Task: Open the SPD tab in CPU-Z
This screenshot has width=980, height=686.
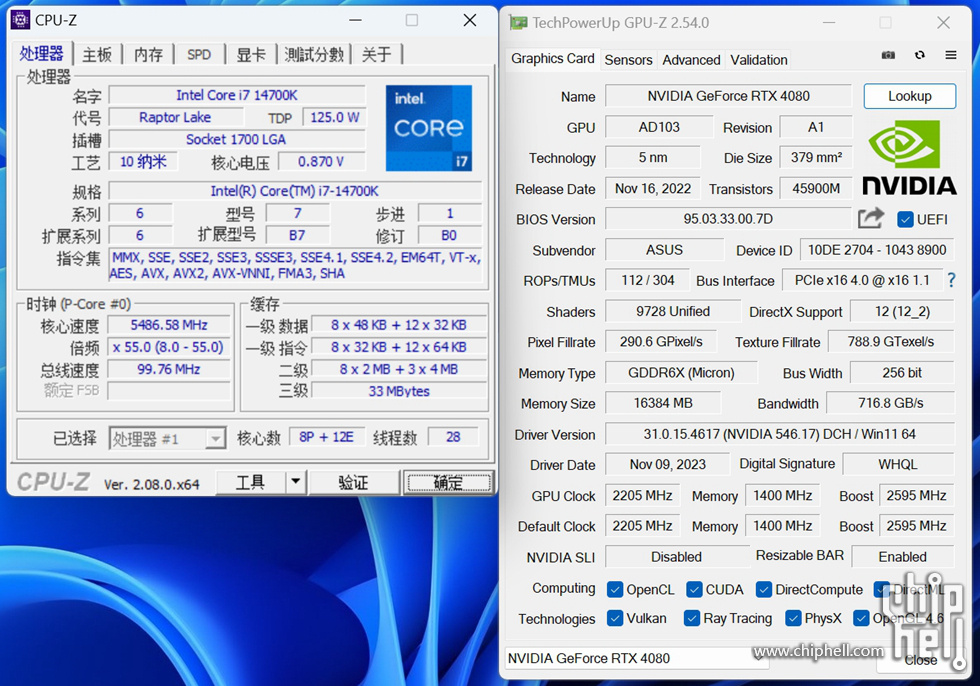Action: pyautogui.click(x=199, y=55)
